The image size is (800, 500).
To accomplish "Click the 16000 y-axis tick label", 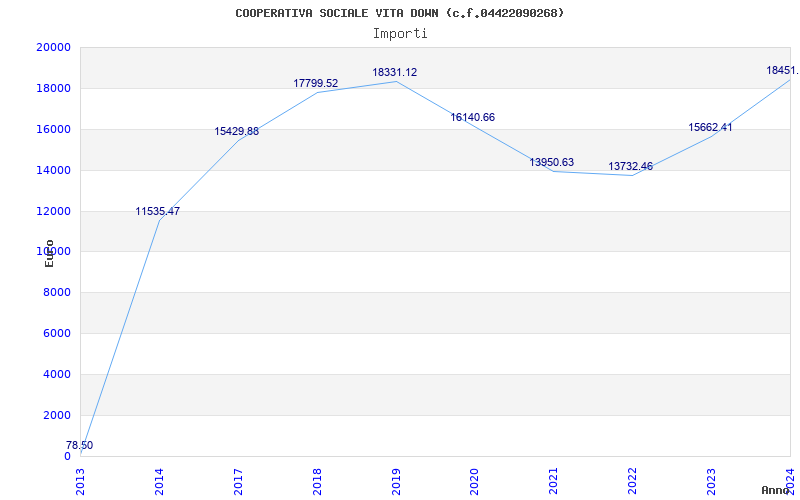I will coord(53,129).
